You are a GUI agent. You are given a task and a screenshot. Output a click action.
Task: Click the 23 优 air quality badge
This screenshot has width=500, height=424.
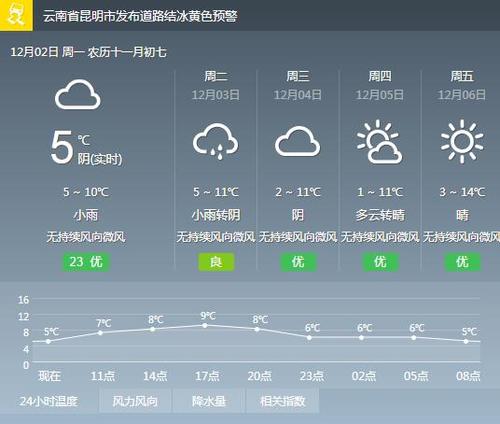click(86, 262)
